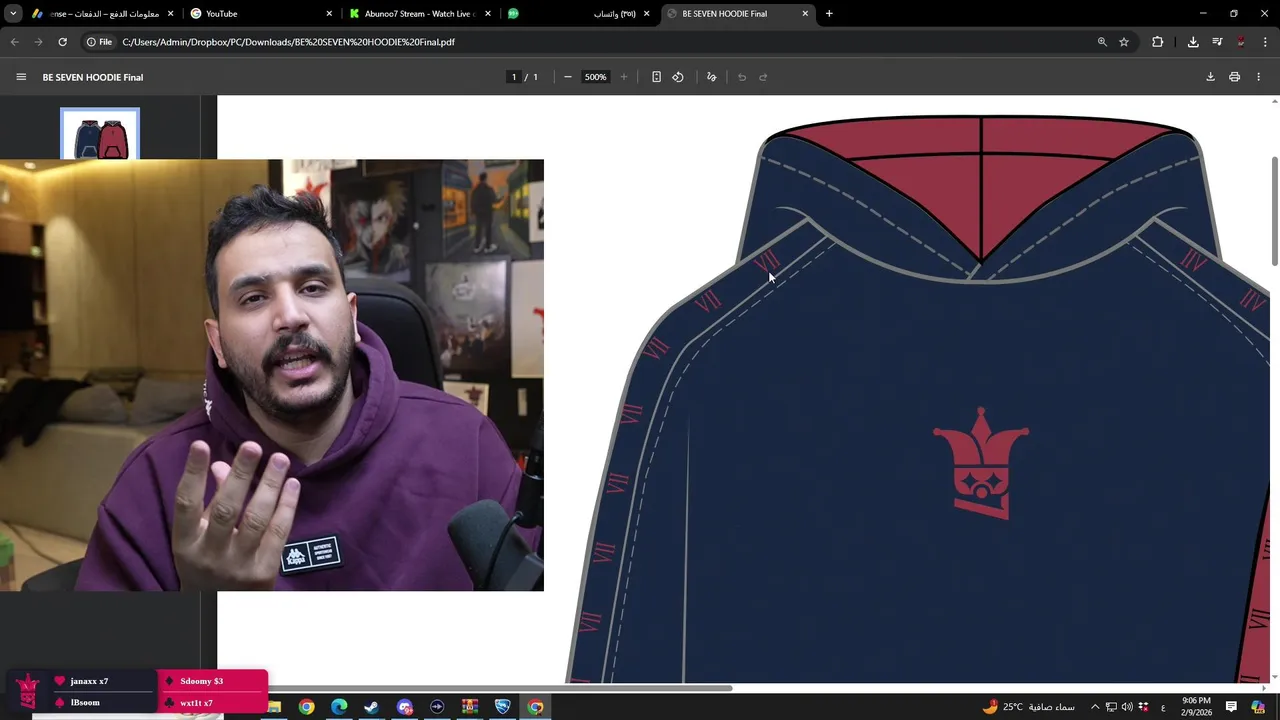Switch to Abunoo7 Stream Kick tab

(420, 14)
